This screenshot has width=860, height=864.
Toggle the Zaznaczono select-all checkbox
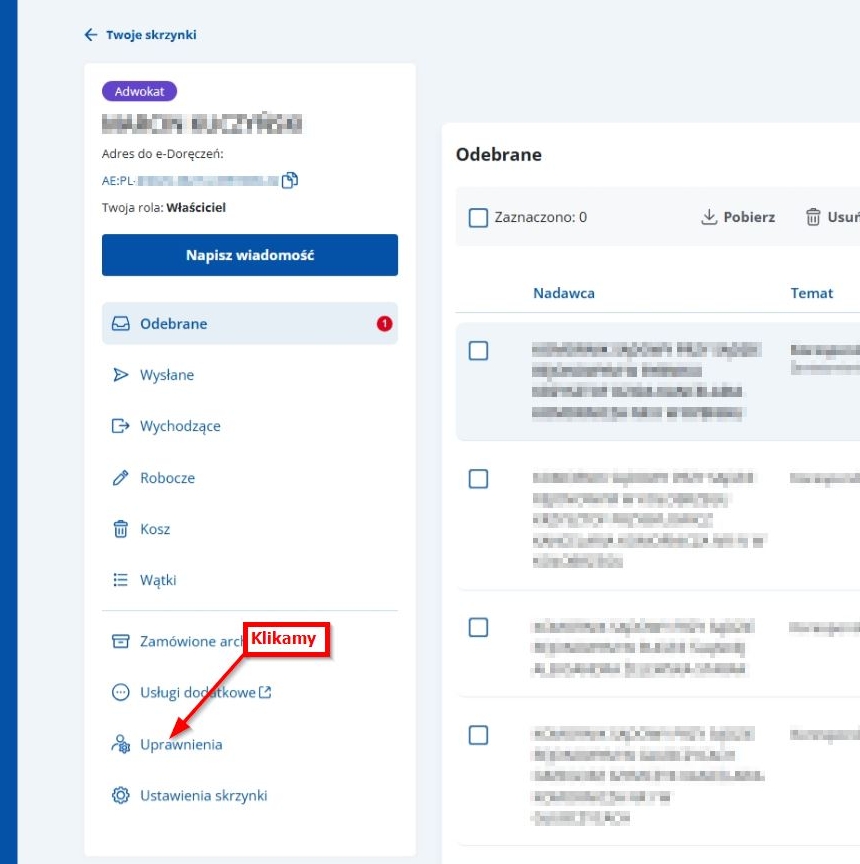pyautogui.click(x=478, y=218)
